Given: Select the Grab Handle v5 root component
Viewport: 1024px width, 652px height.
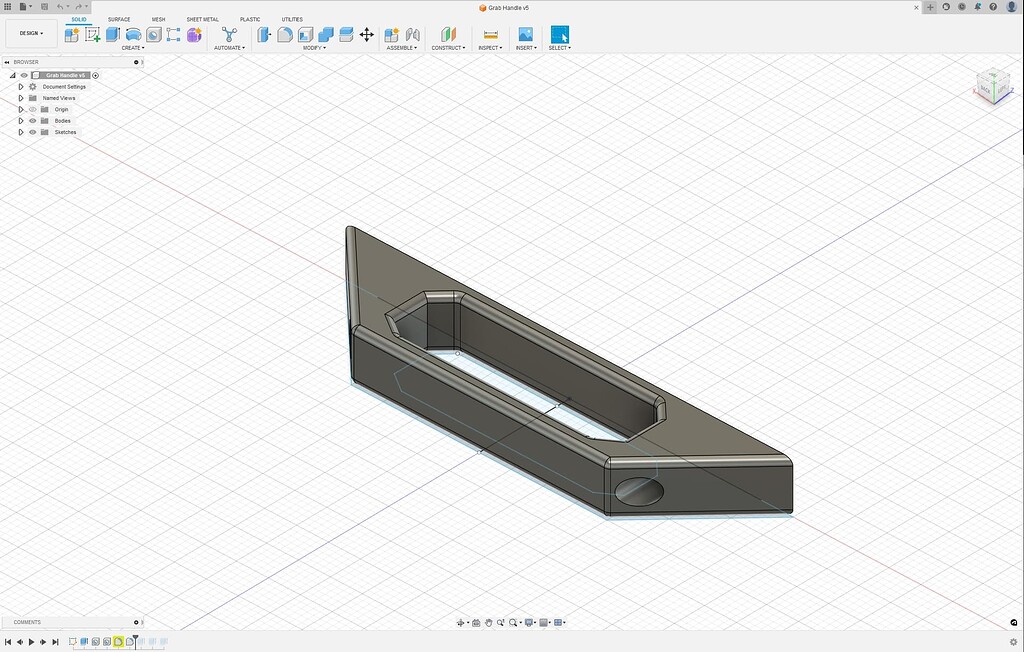Looking at the screenshot, I should click(65, 75).
